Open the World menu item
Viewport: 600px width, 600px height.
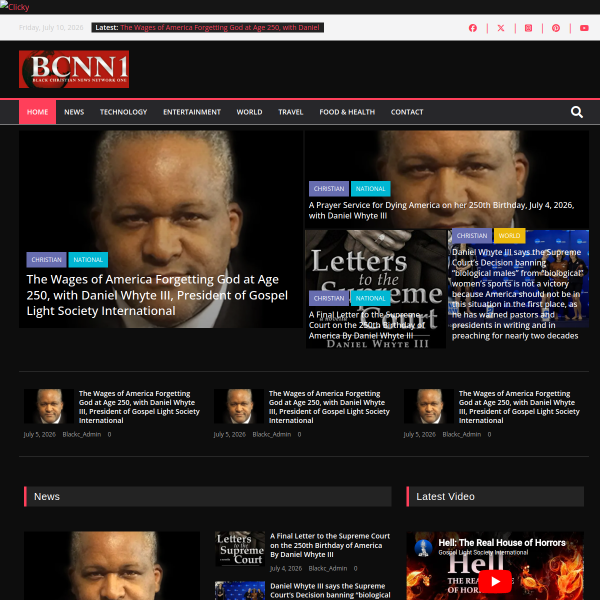tap(249, 112)
